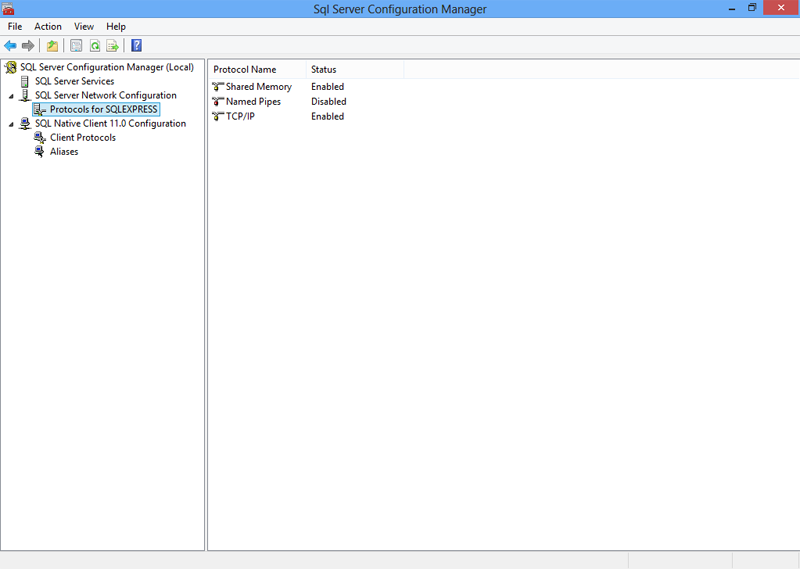Click the SQL Server Network Configuration icon
Screen dimensions: 800x569
tap(24, 95)
